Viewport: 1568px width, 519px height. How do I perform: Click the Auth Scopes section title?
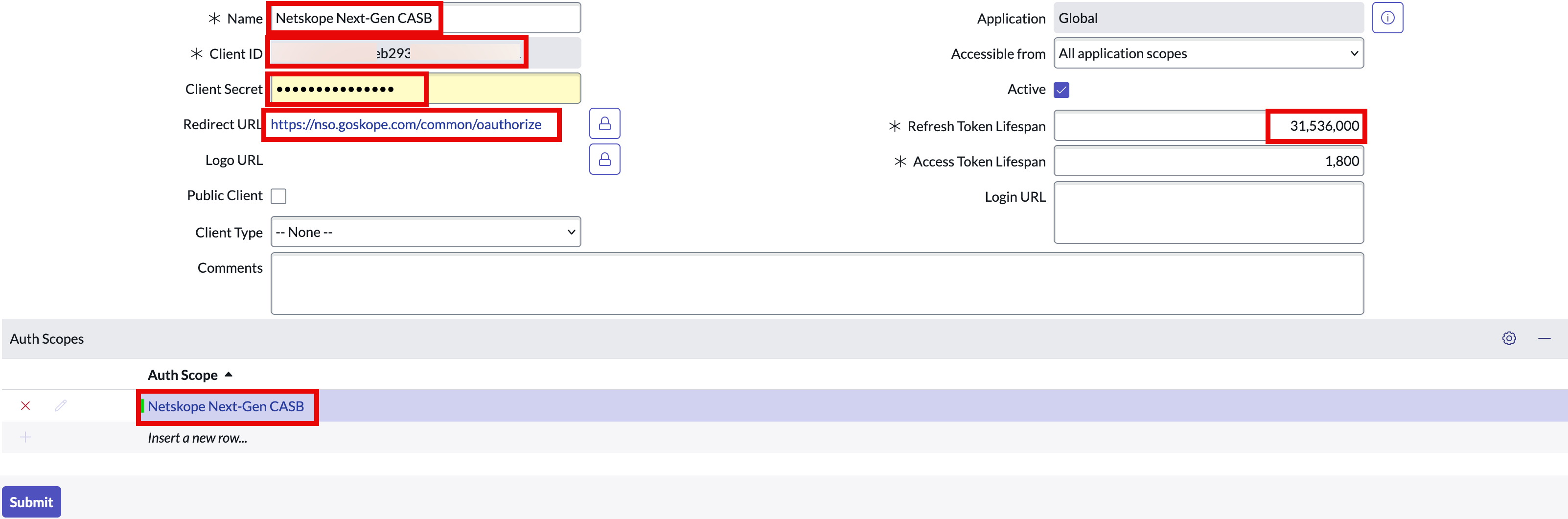coord(47,339)
